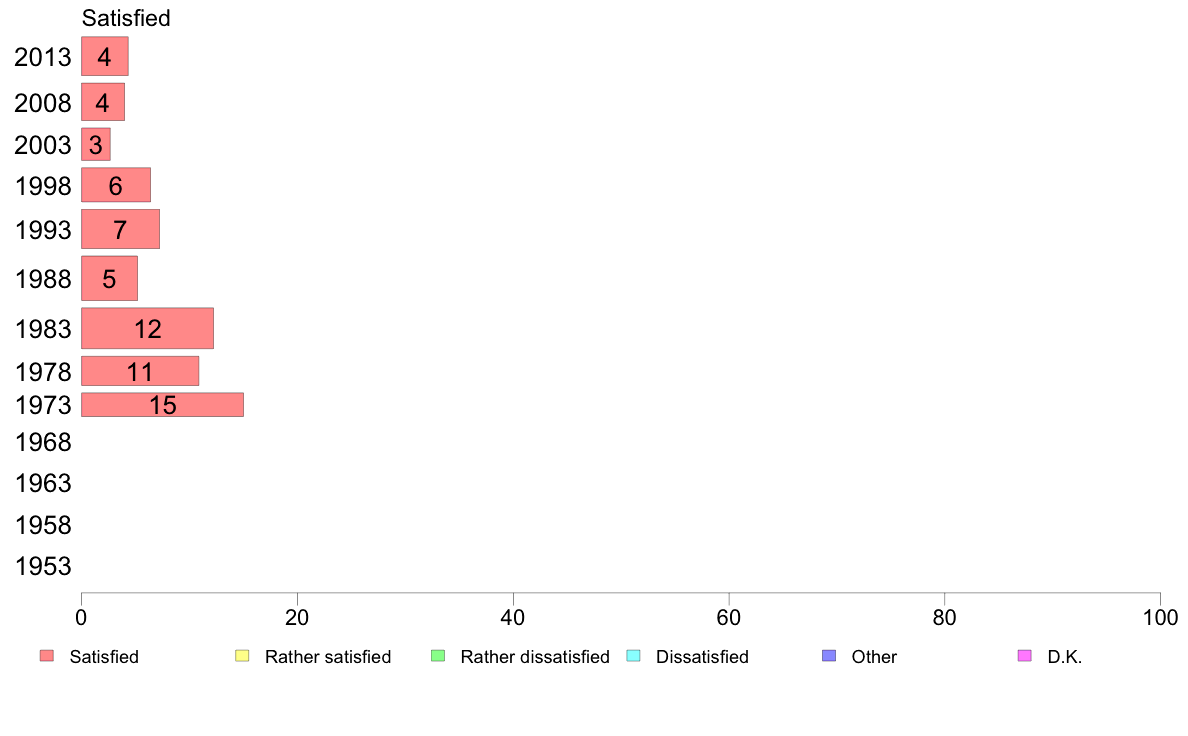Viewport: 1188px width, 736px height.
Task: Select the 2013 bar showing 4
Action: point(104,56)
